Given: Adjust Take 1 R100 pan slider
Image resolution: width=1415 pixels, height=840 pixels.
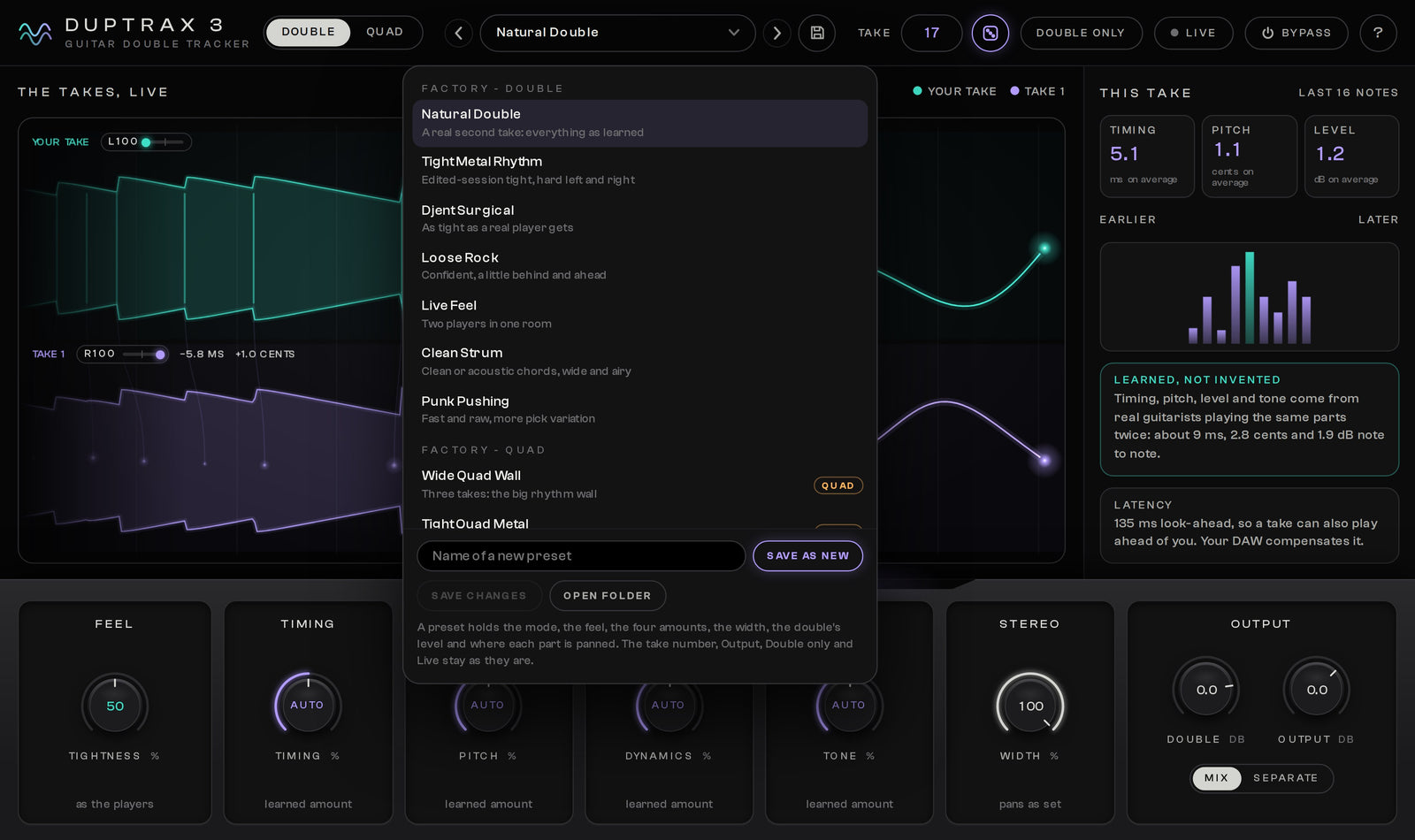Looking at the screenshot, I should (x=142, y=354).
